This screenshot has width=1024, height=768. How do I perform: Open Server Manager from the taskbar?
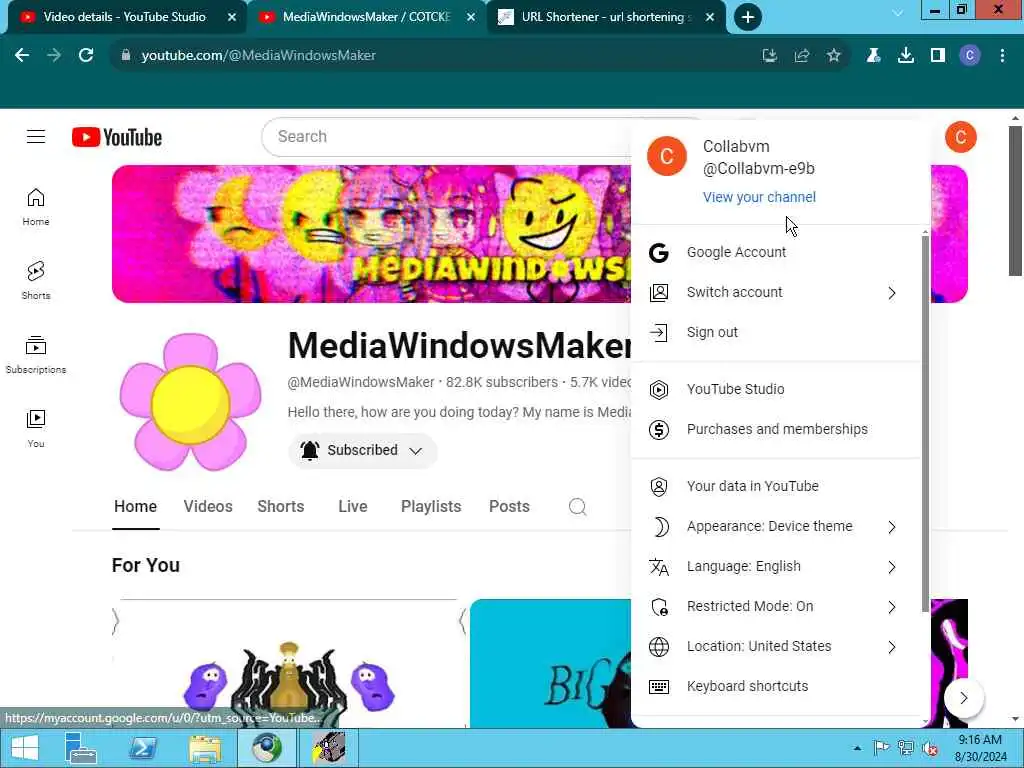pyautogui.click(x=81, y=748)
